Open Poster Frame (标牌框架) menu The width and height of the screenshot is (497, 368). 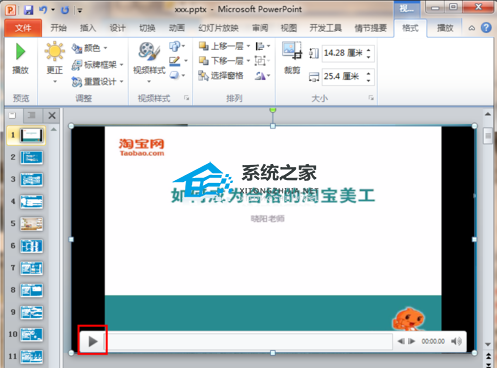click(97, 65)
